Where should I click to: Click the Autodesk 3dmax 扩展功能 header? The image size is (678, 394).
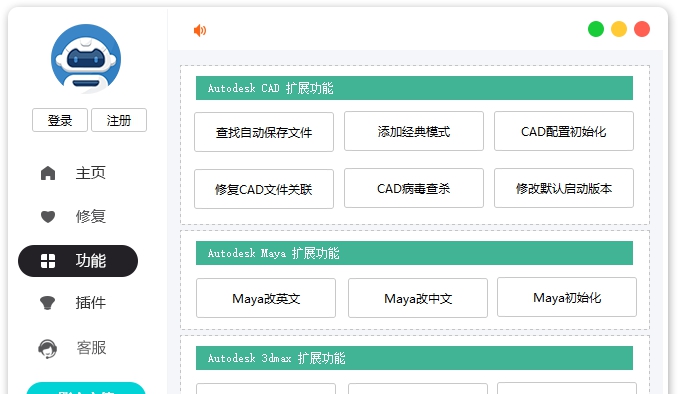414,358
